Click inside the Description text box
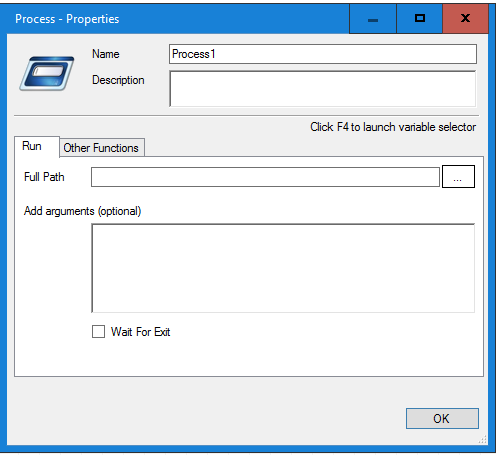Image resolution: width=496 pixels, height=455 pixels. pos(323,89)
